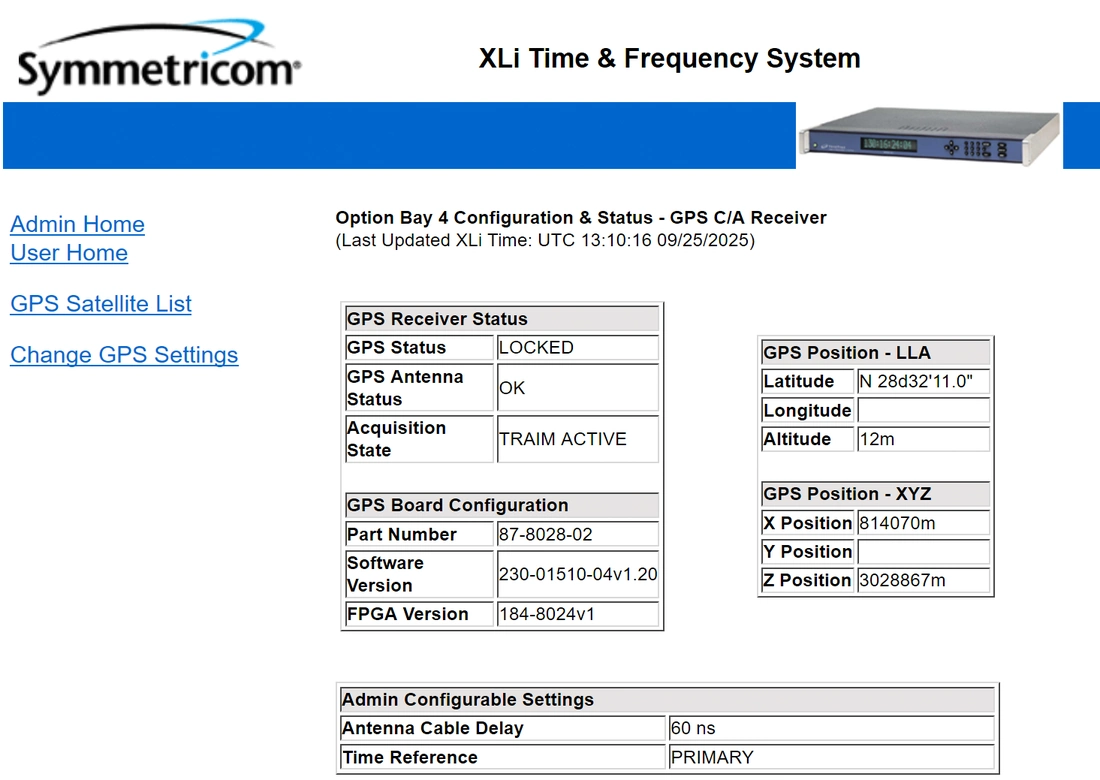Click the FPGA Version label
The height and width of the screenshot is (780, 1100).
coord(420,614)
